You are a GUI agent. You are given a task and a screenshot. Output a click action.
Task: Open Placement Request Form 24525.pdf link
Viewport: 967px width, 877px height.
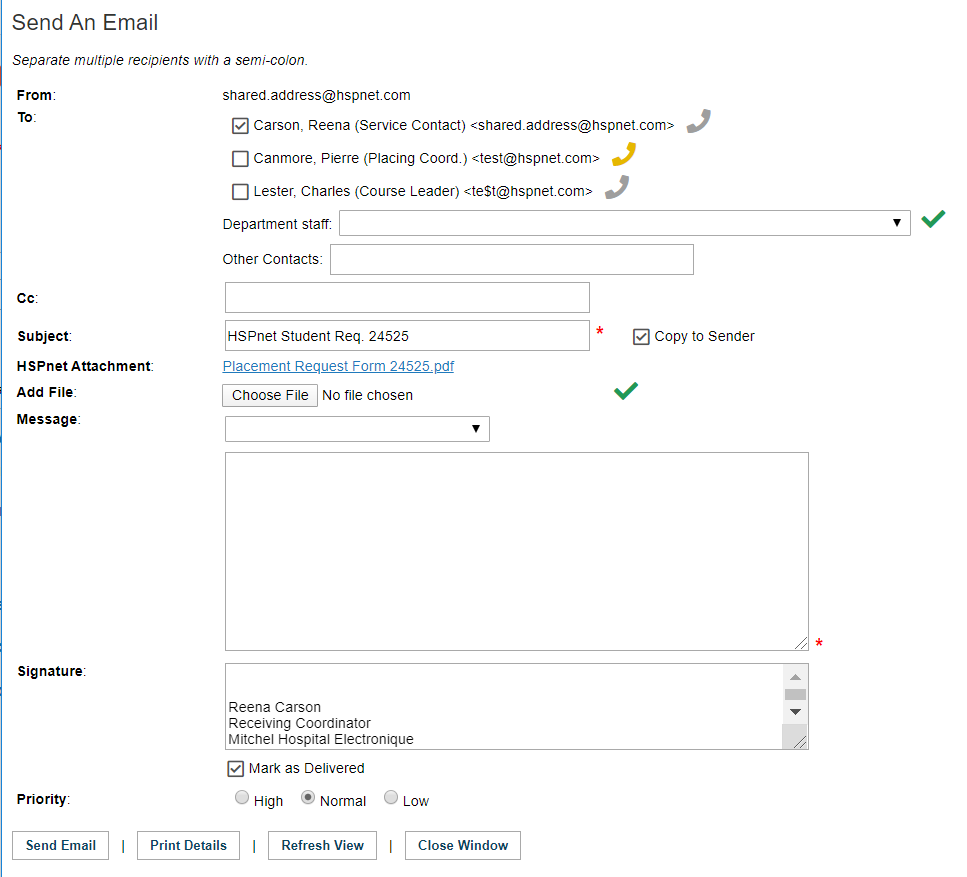(x=338, y=366)
